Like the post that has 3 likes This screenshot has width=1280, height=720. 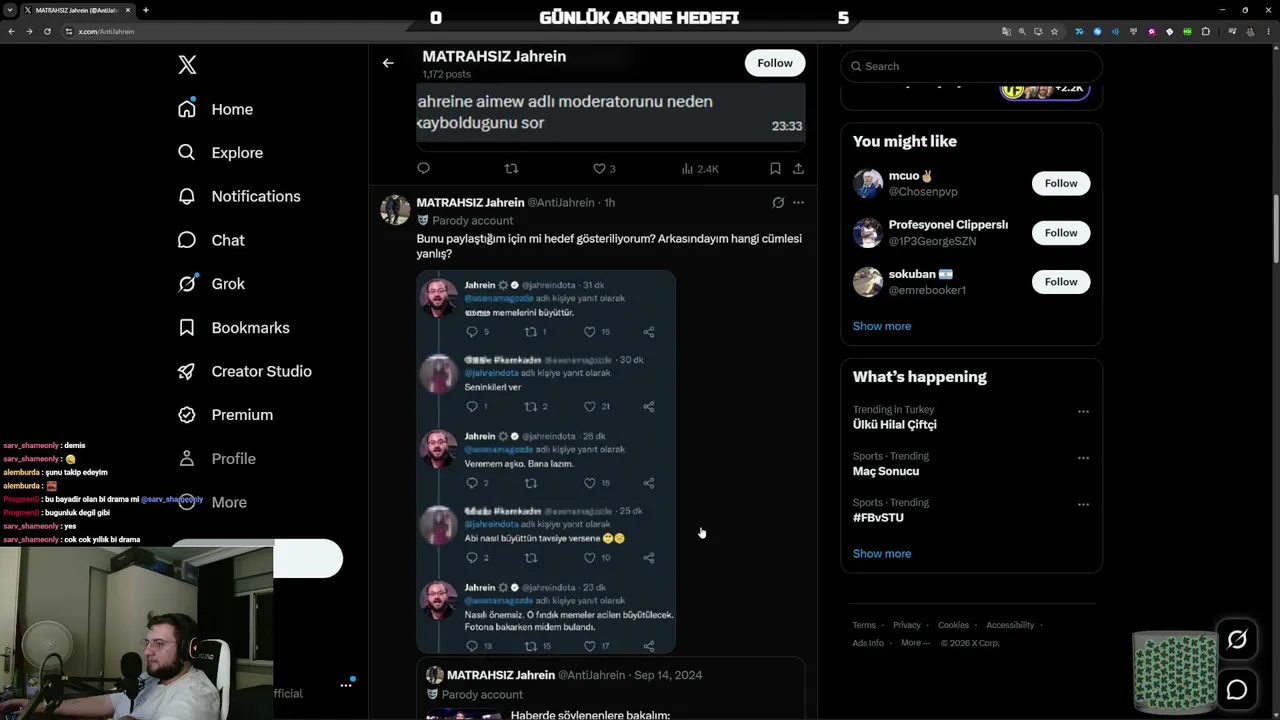coord(604,169)
